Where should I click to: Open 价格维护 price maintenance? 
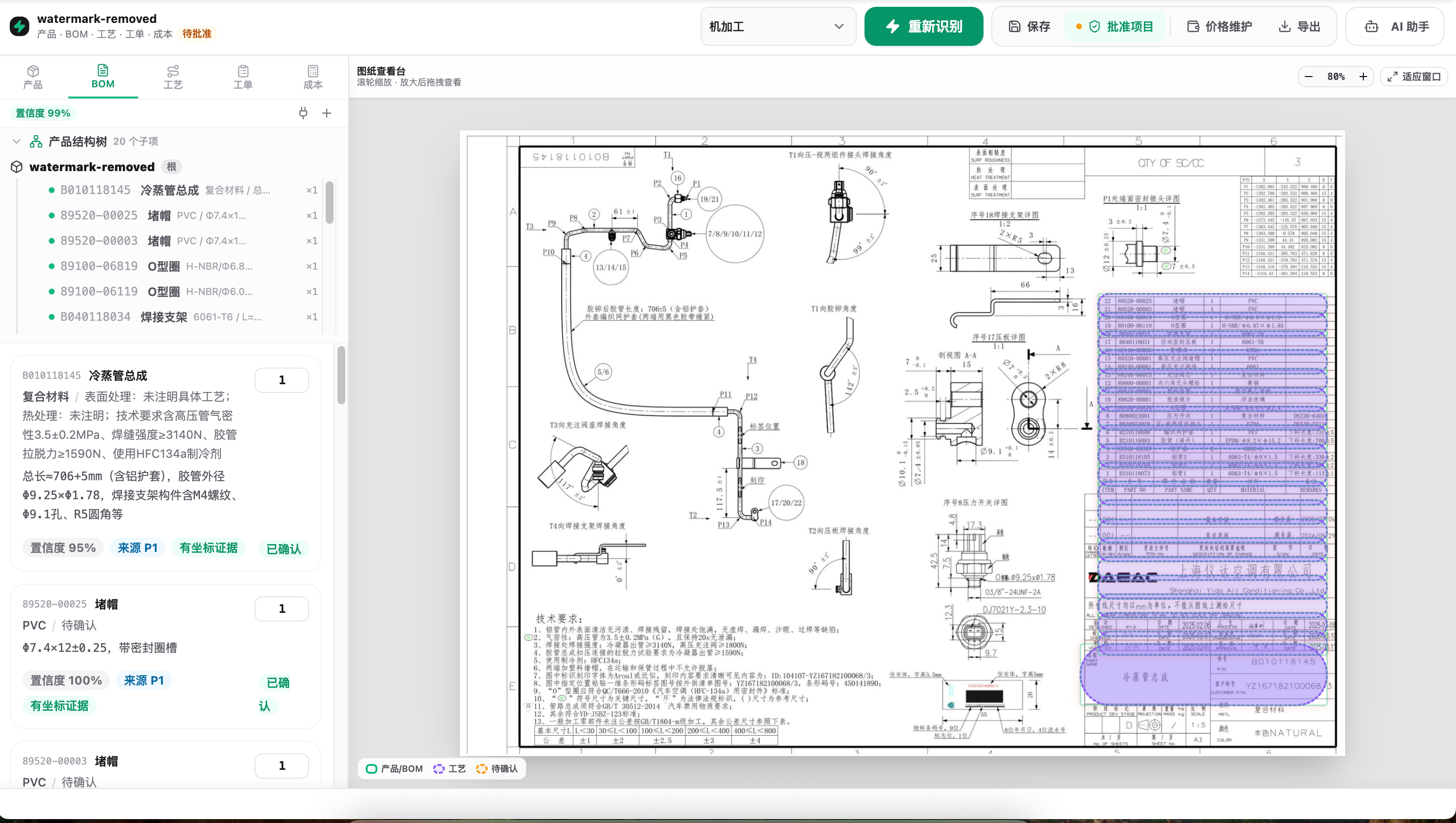click(x=1219, y=26)
